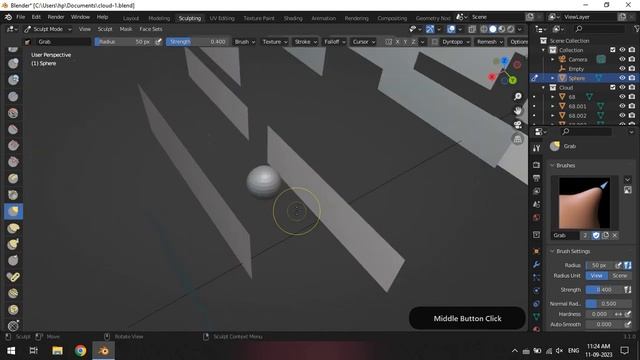Viewport: 640px width, 360px height.
Task: Open the Remesh dropdown
Action: [x=489, y=42]
